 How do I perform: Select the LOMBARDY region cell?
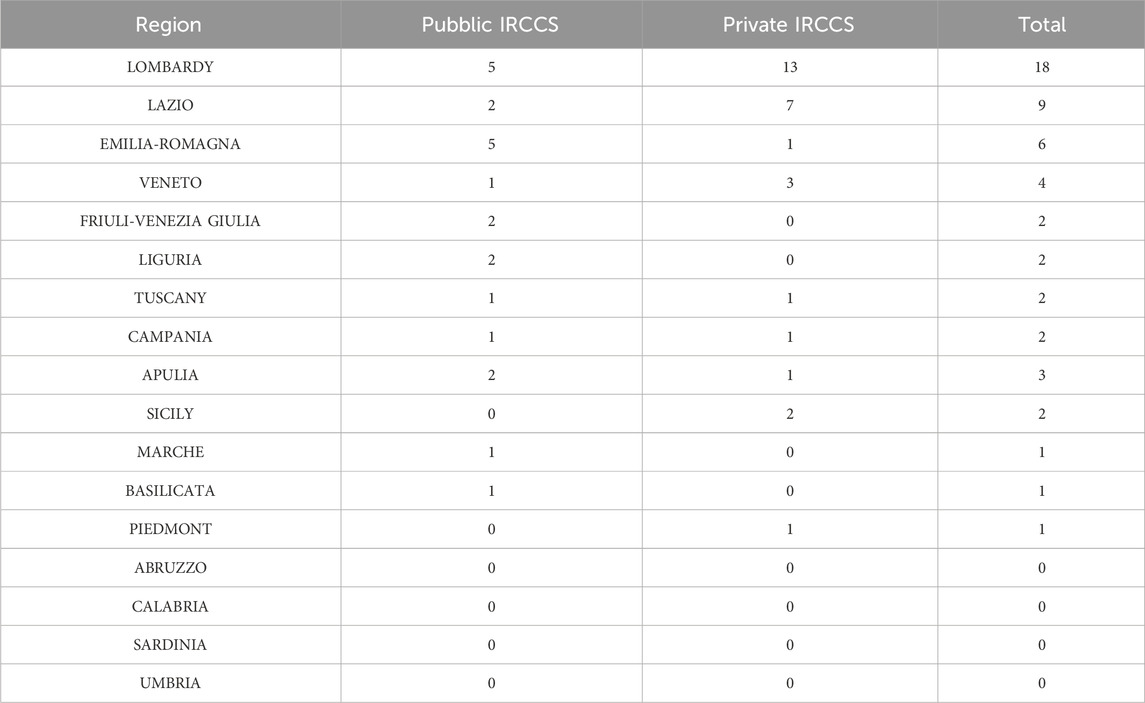169,67
